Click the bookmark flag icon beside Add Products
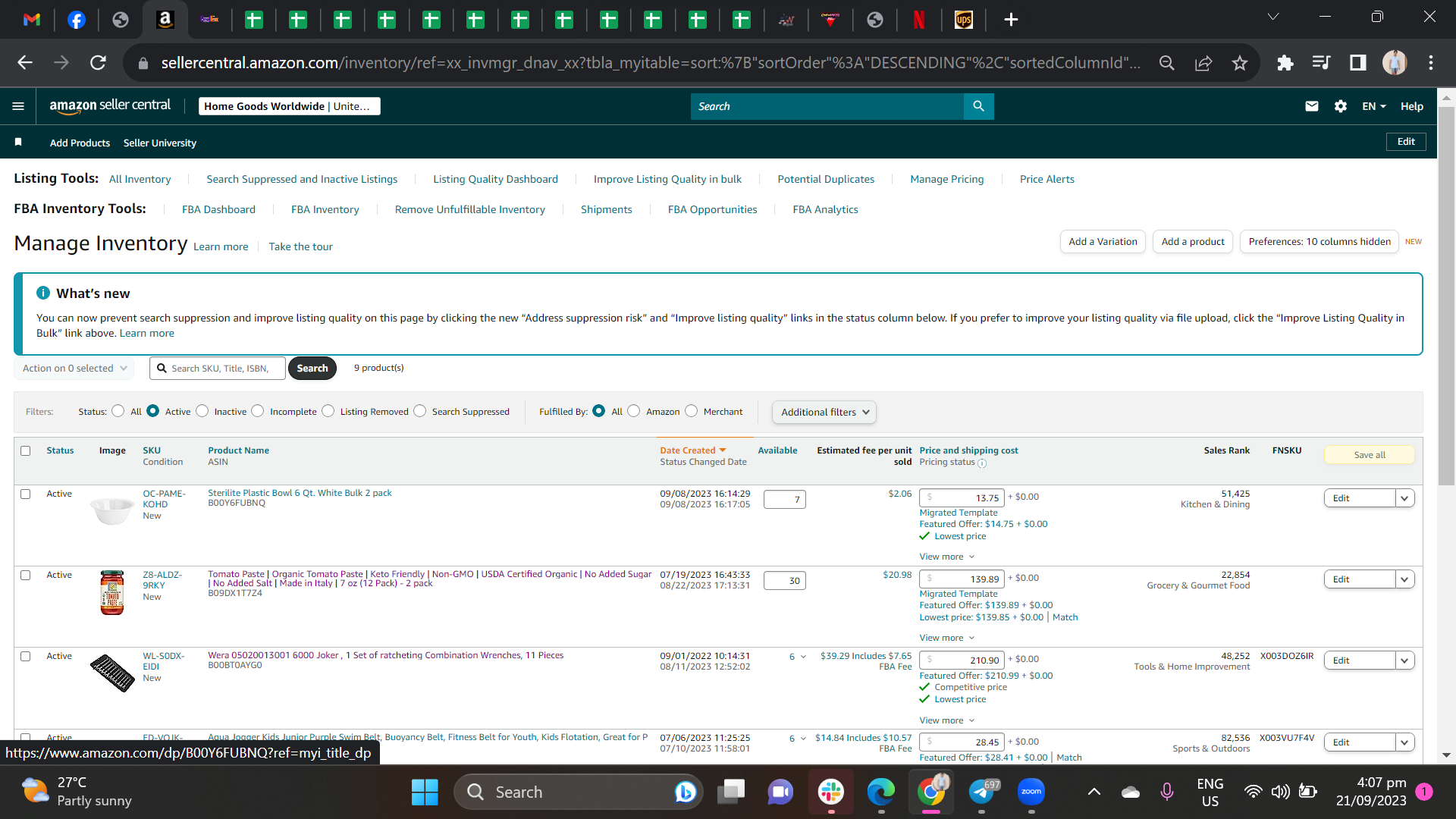1456x819 pixels. pyautogui.click(x=18, y=143)
